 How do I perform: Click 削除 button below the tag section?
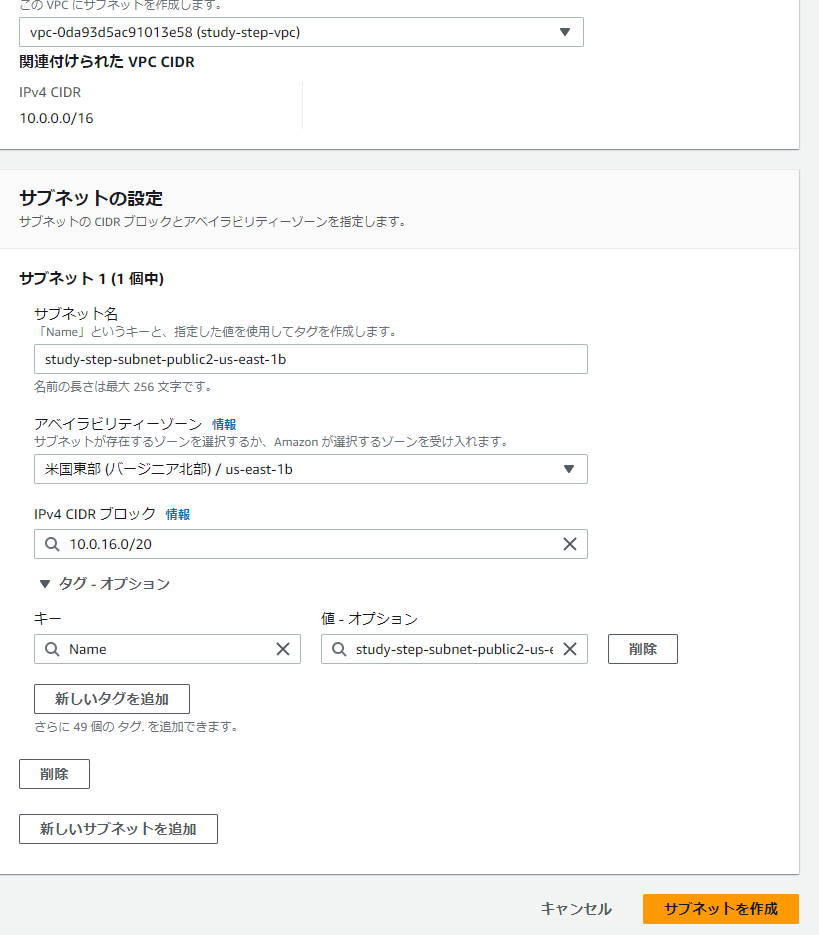(54, 774)
